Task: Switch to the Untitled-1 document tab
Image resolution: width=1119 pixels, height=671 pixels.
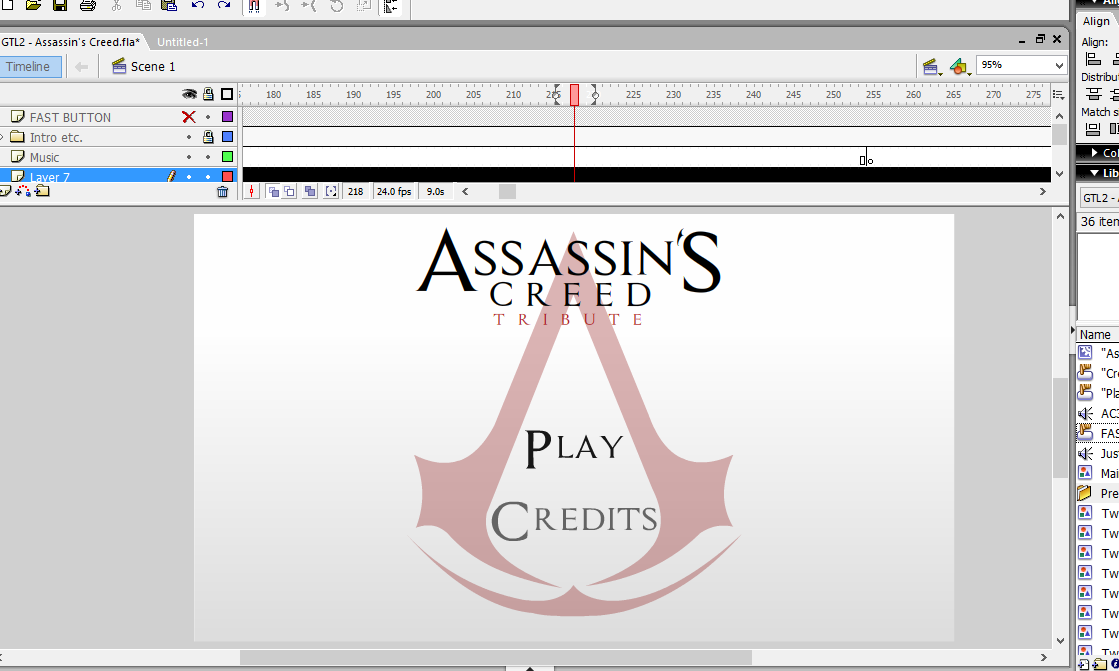Action: (x=183, y=42)
